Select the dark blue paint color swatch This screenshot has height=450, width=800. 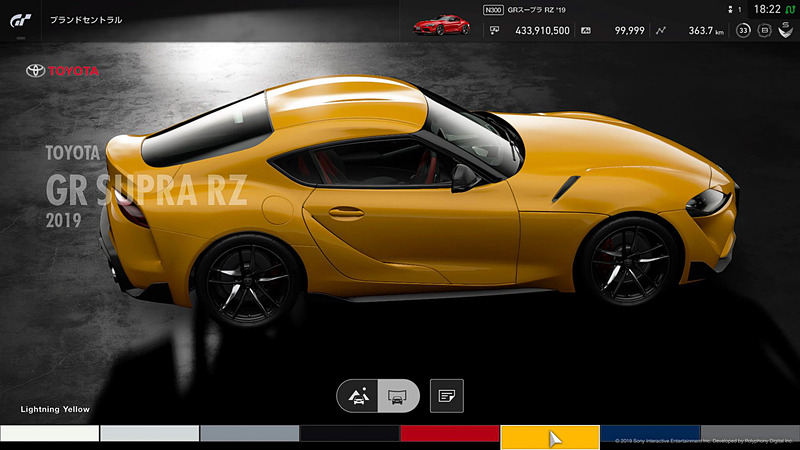[x=649, y=434]
